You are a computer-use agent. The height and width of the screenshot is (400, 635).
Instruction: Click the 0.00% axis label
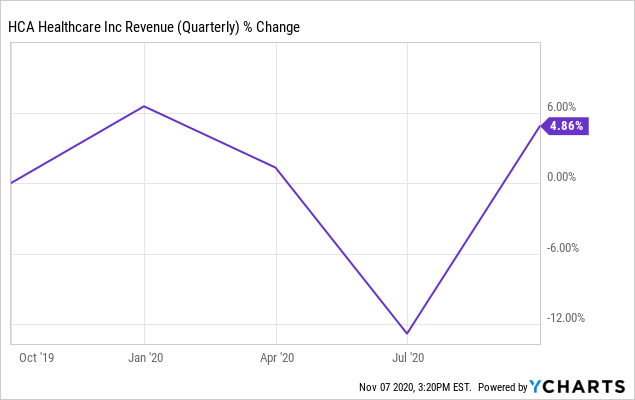point(561,177)
